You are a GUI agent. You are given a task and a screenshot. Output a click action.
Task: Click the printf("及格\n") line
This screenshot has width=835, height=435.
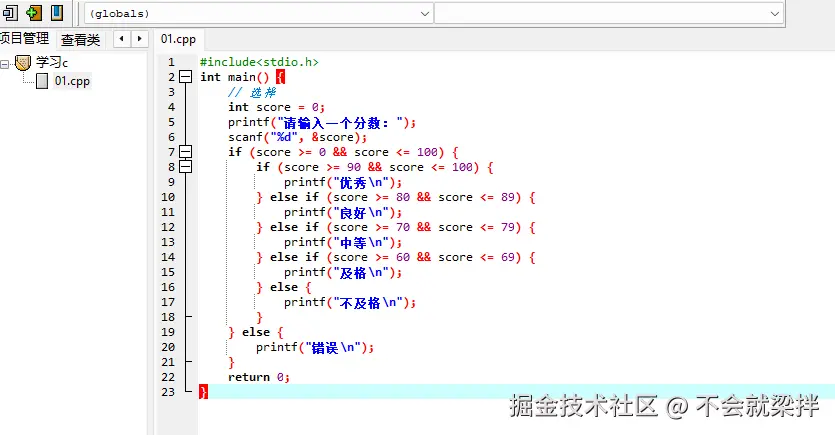[343, 272]
